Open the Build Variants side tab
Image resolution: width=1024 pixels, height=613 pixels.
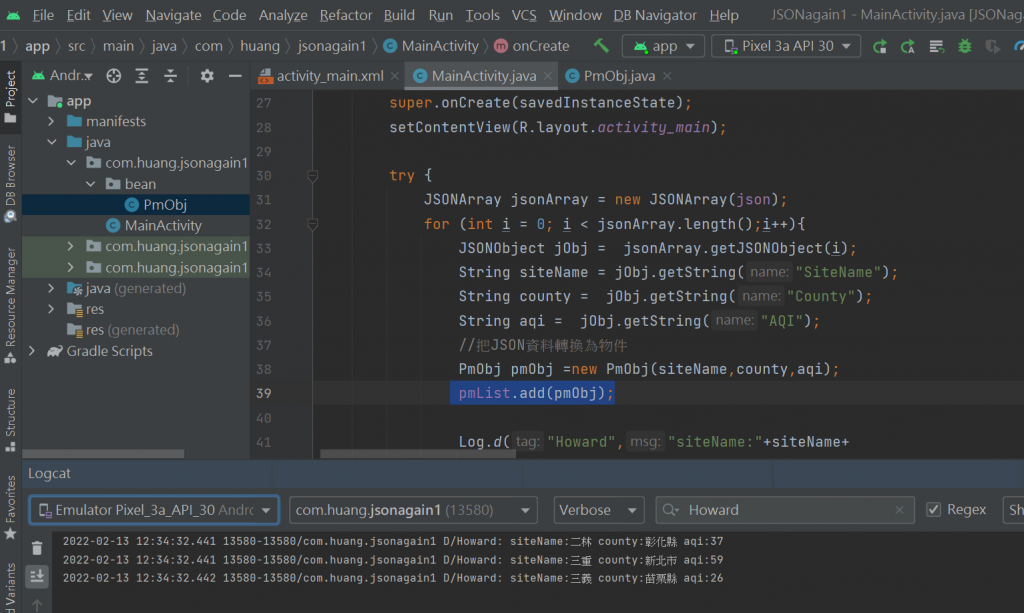[x=10, y=589]
